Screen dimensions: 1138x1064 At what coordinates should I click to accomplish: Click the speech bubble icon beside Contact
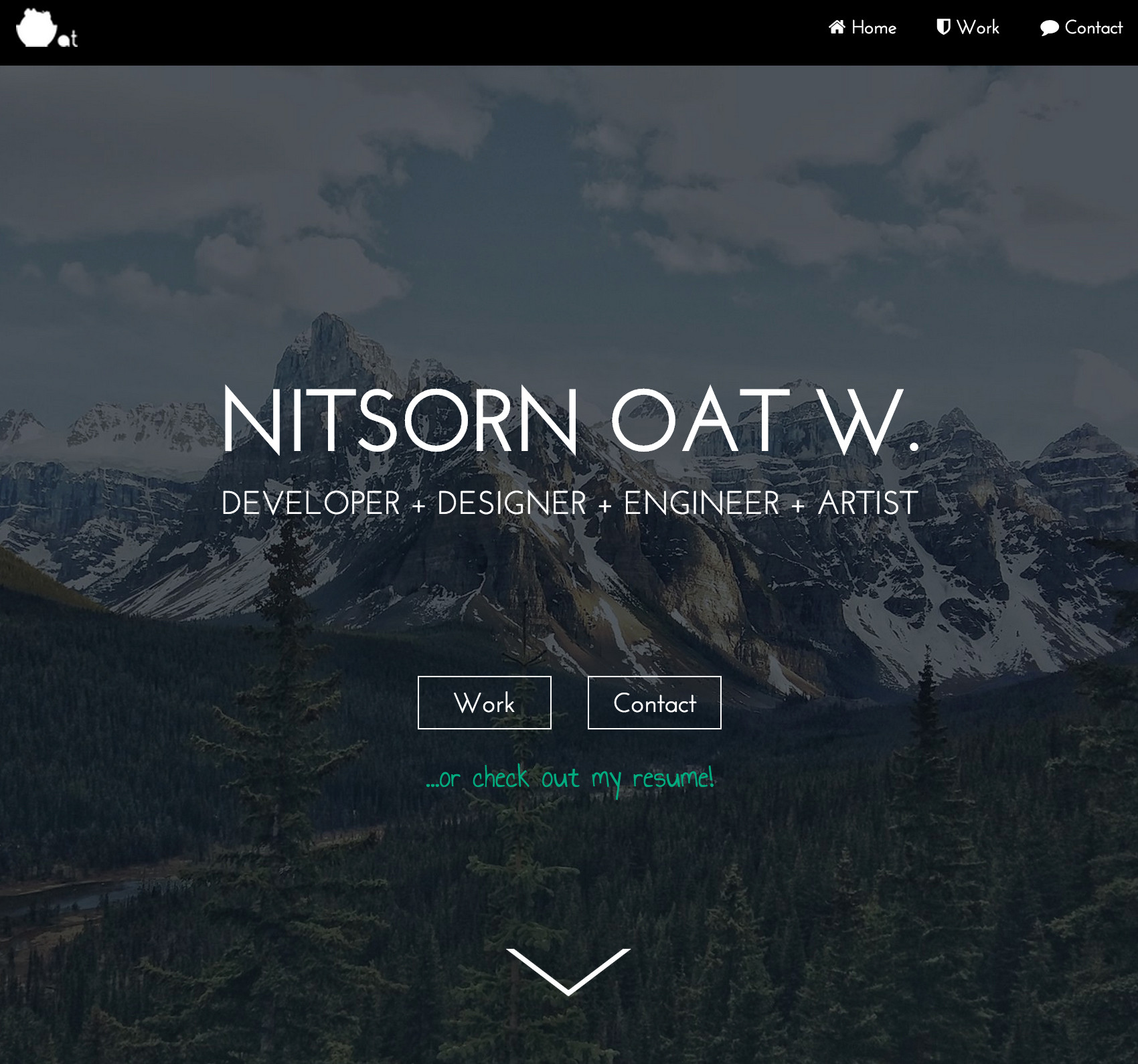coord(1049,27)
